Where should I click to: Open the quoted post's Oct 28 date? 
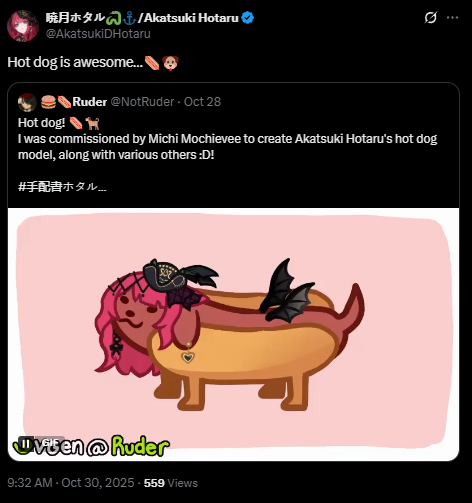click(202, 102)
